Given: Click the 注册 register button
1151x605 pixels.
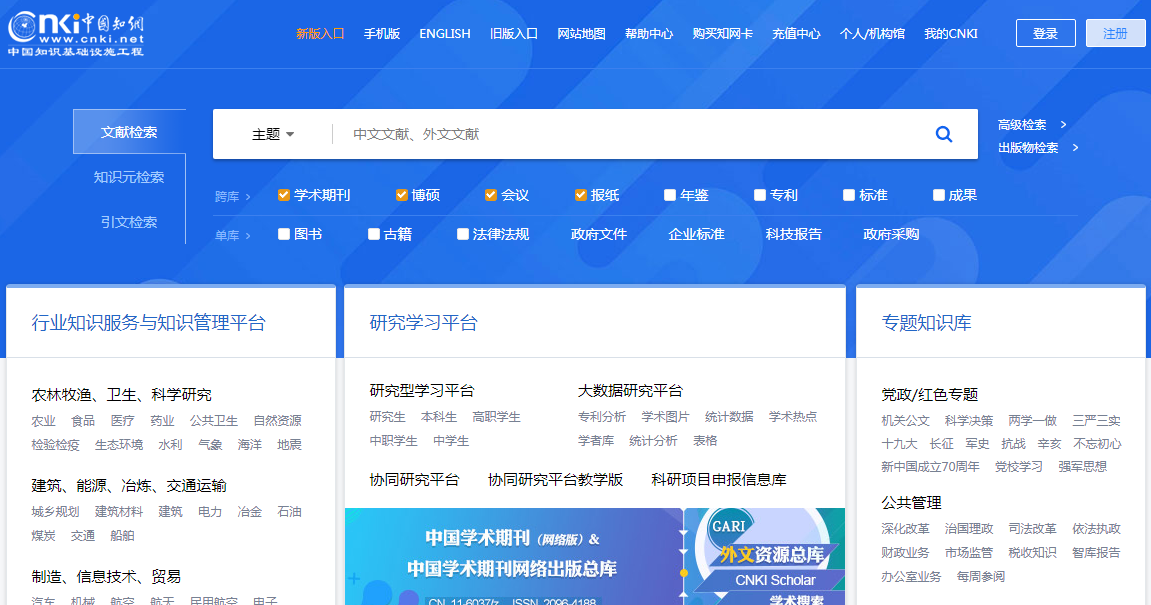Looking at the screenshot, I should point(1115,33).
